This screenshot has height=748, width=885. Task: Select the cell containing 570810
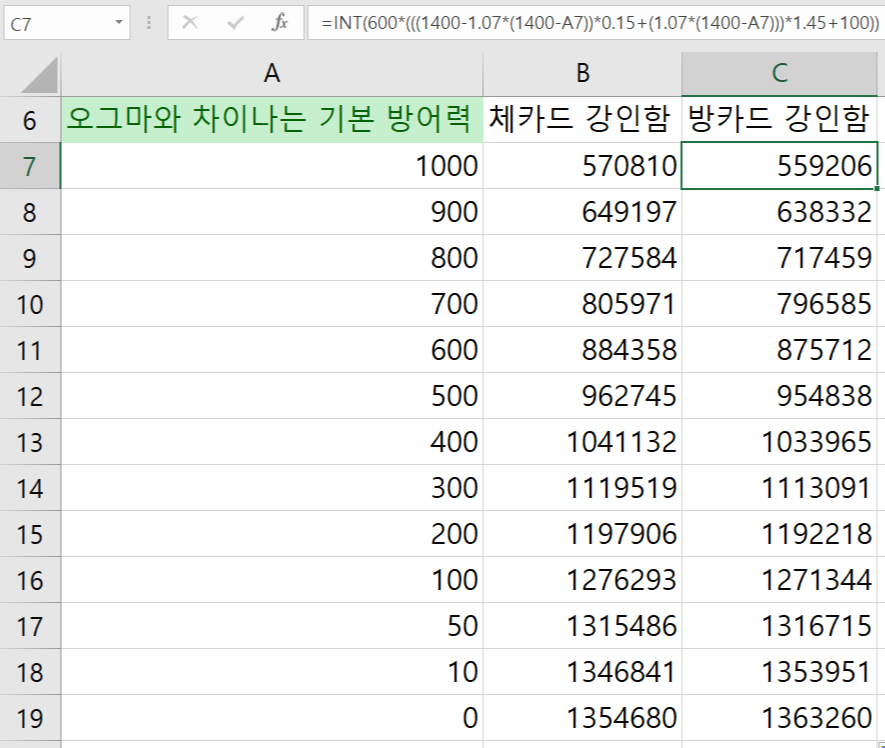click(582, 166)
